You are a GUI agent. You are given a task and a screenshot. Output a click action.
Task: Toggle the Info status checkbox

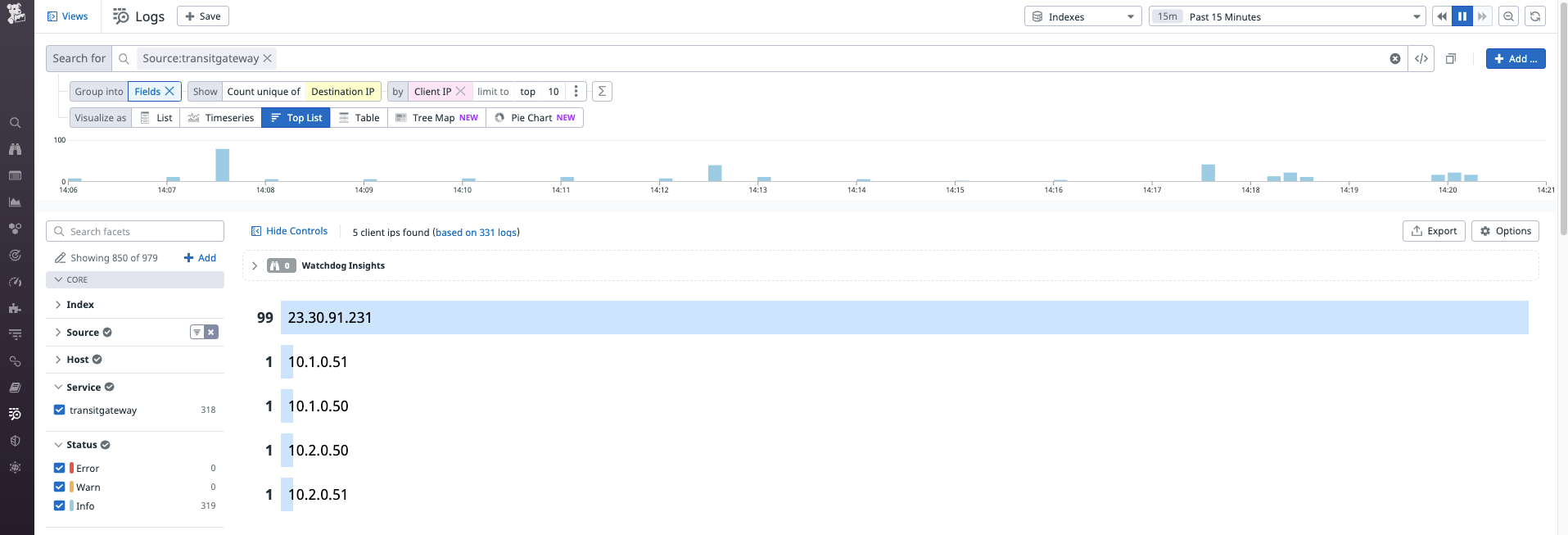coord(60,506)
